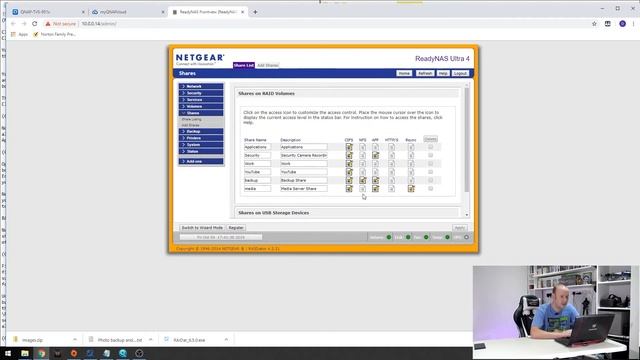Open NFS access icon for media share
The image size is (640, 360).
pyautogui.click(x=362, y=189)
